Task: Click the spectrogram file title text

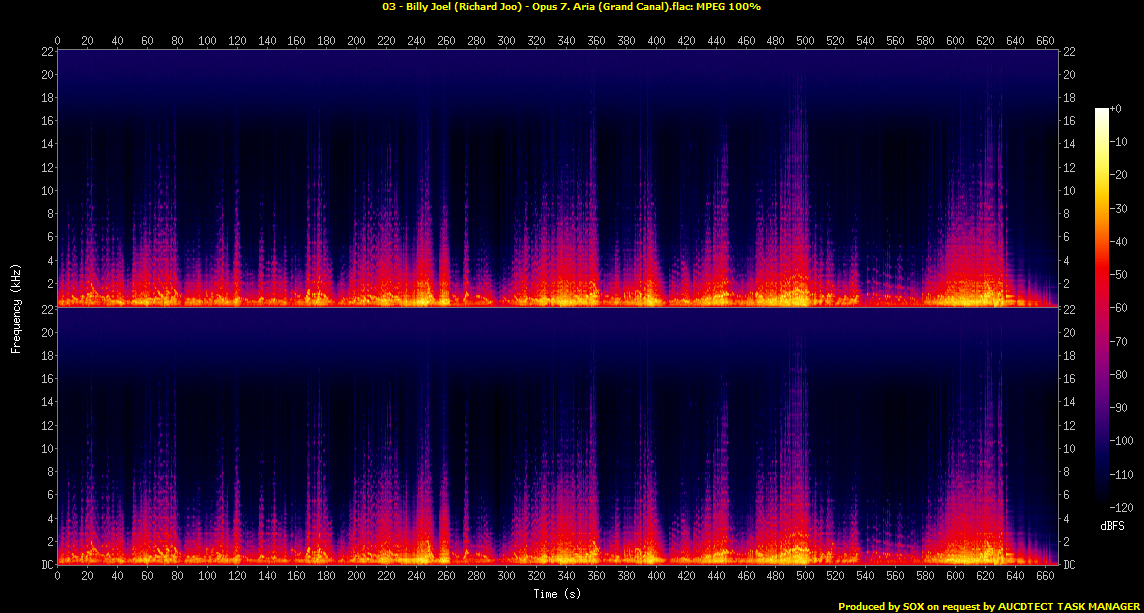Action: 571,6
